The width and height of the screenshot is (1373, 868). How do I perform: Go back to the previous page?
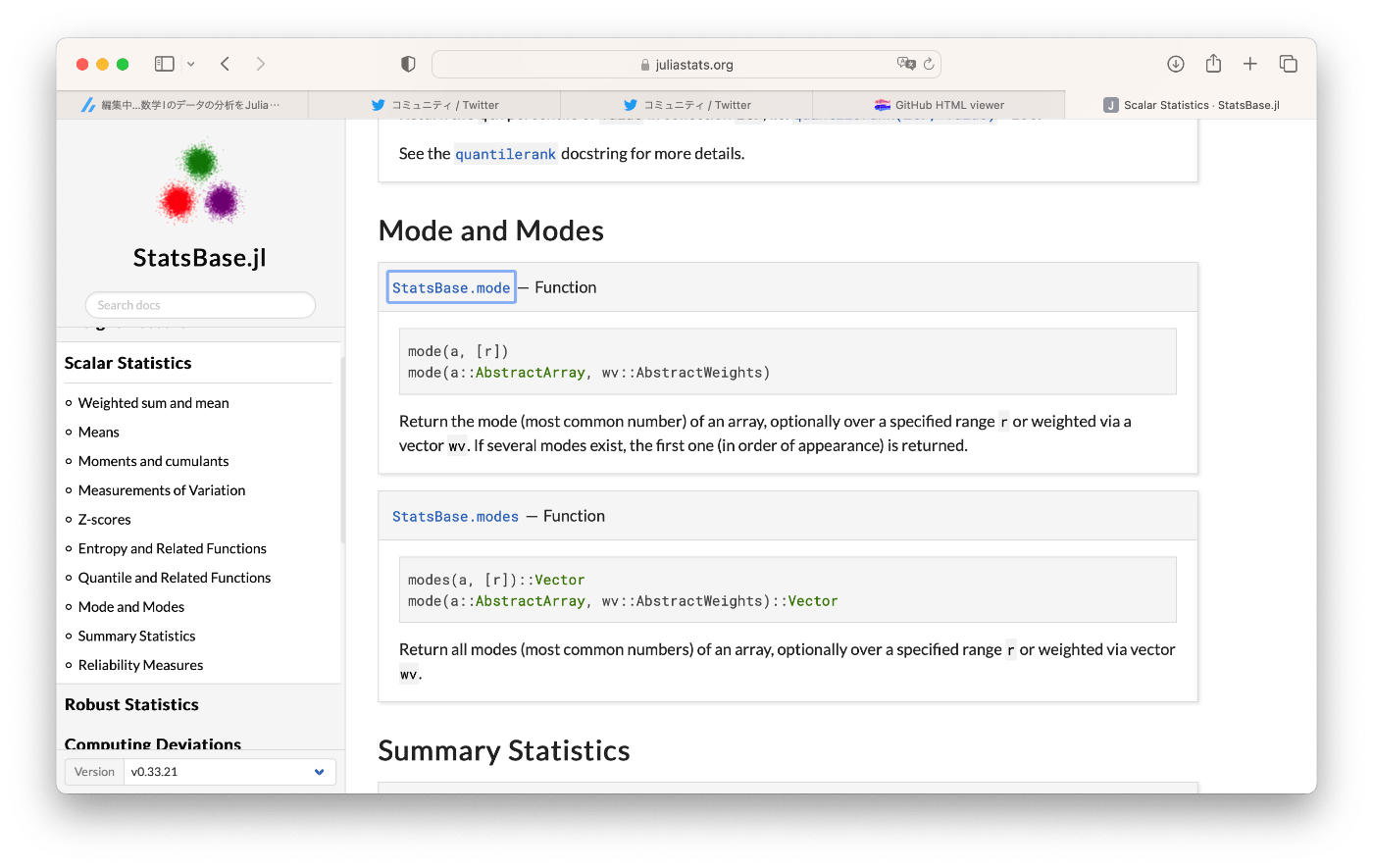[226, 64]
